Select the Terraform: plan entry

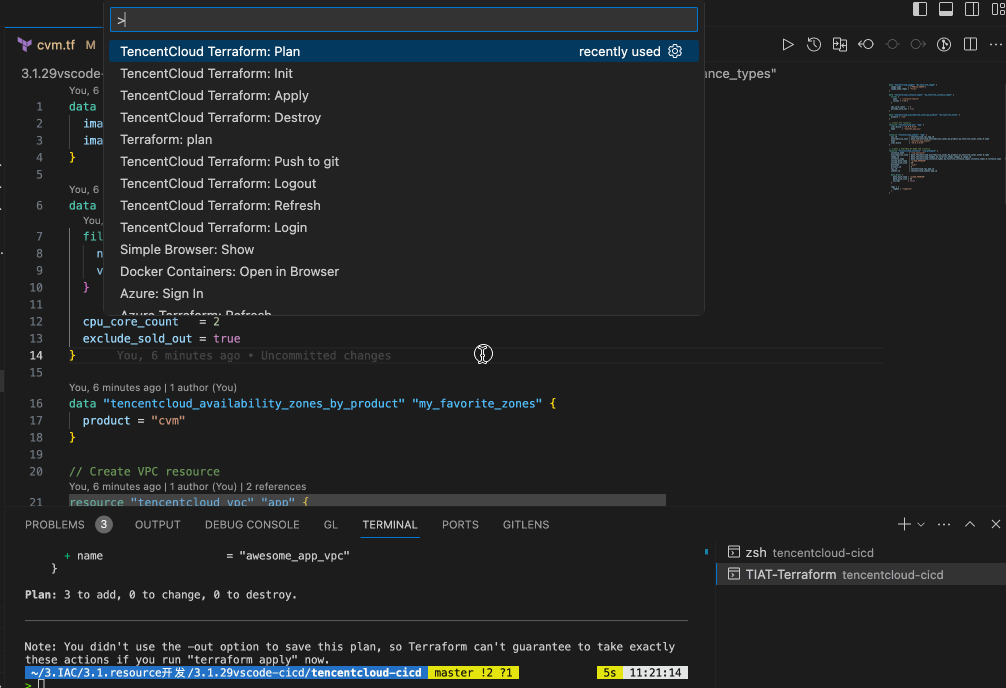coord(404,139)
